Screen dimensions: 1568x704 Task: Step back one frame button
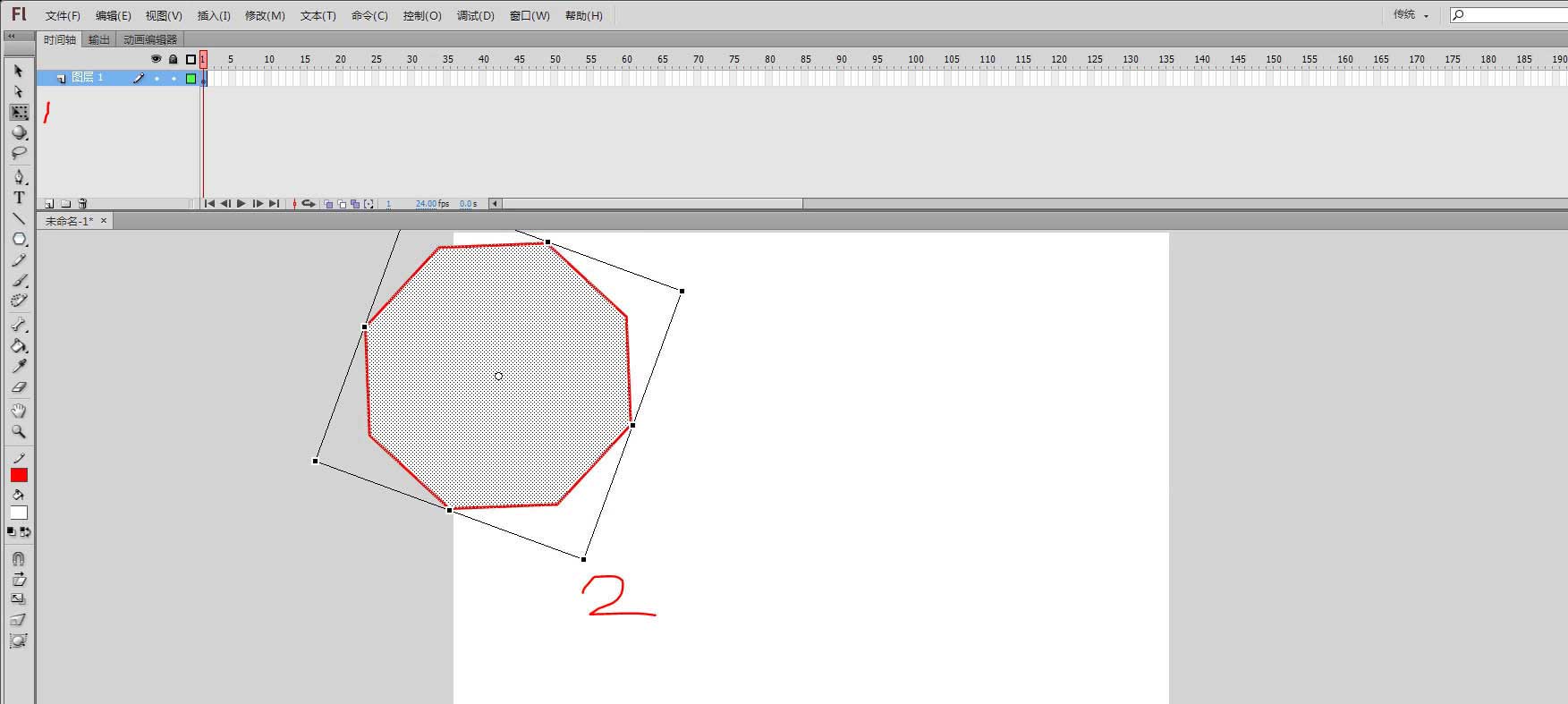click(225, 204)
